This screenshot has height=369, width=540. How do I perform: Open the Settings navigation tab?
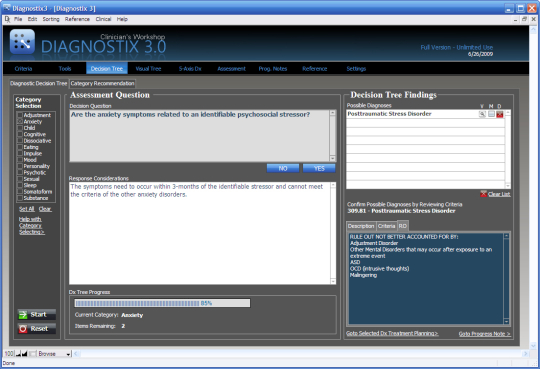coord(356,69)
